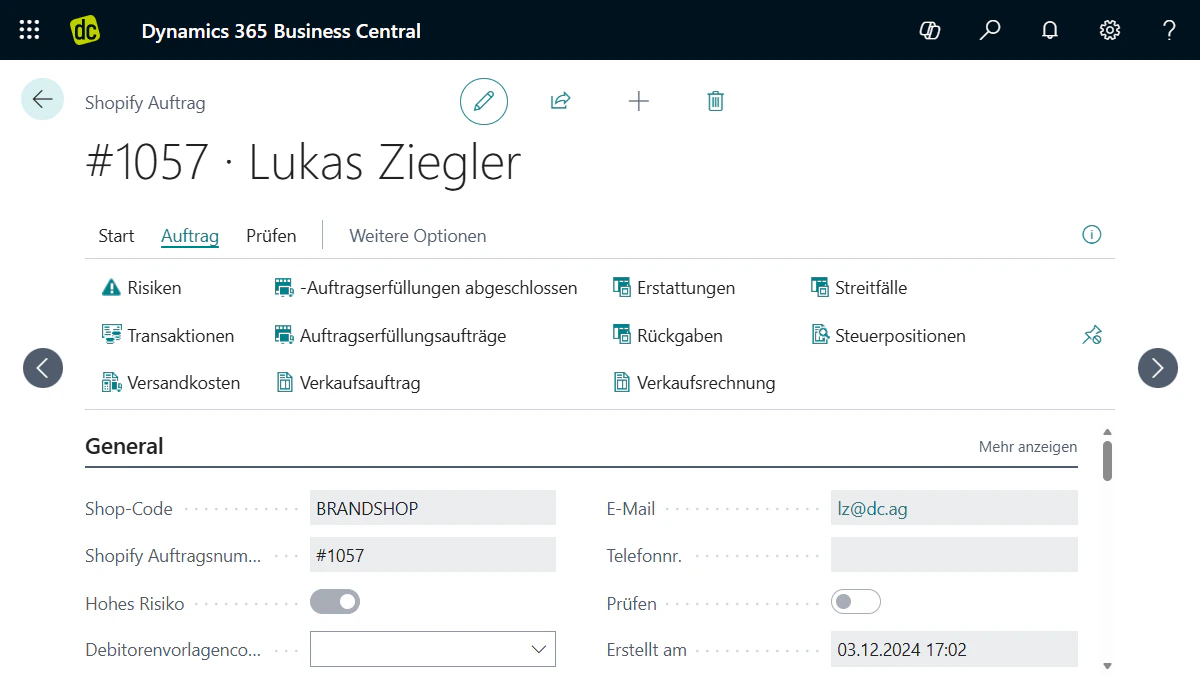The height and width of the screenshot is (675, 1200).
Task: Create new record with plus icon
Action: (x=638, y=101)
